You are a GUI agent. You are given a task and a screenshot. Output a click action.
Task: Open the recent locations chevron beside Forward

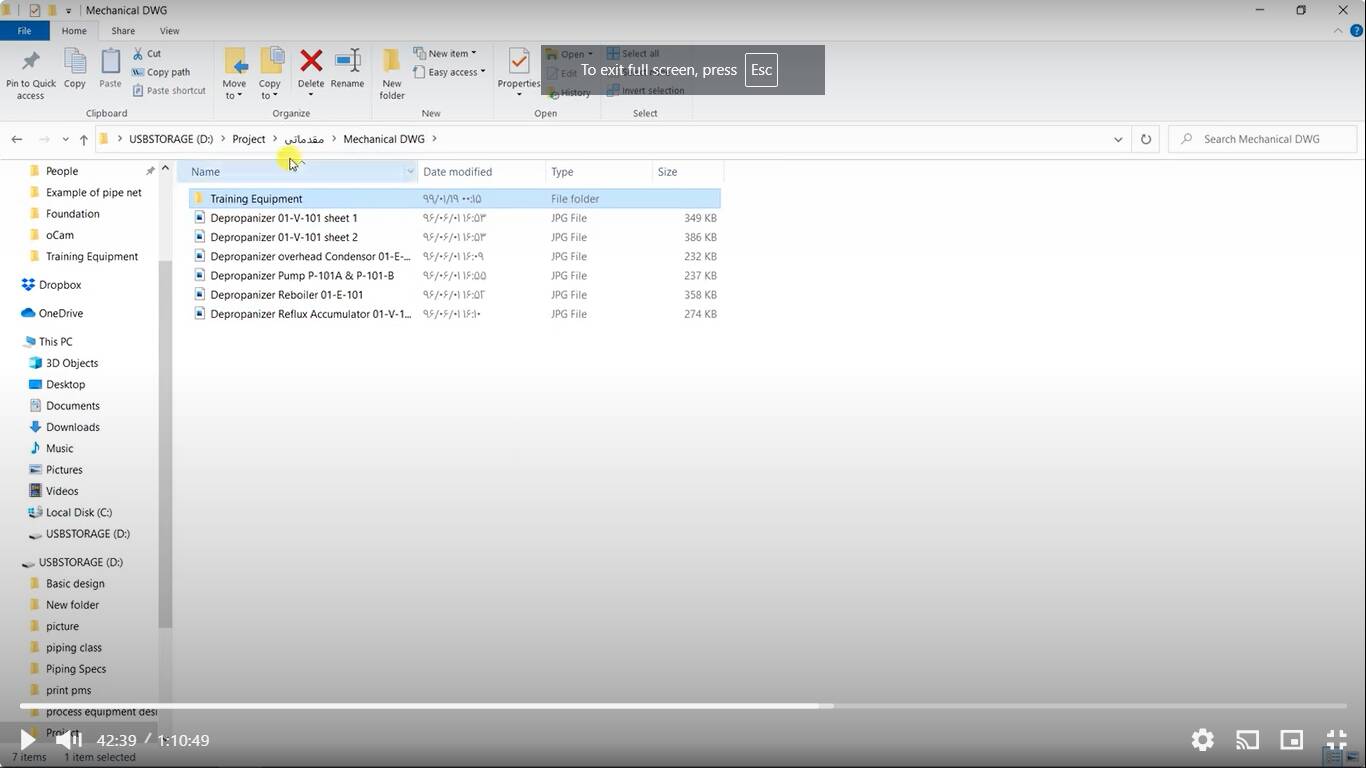[65, 139]
